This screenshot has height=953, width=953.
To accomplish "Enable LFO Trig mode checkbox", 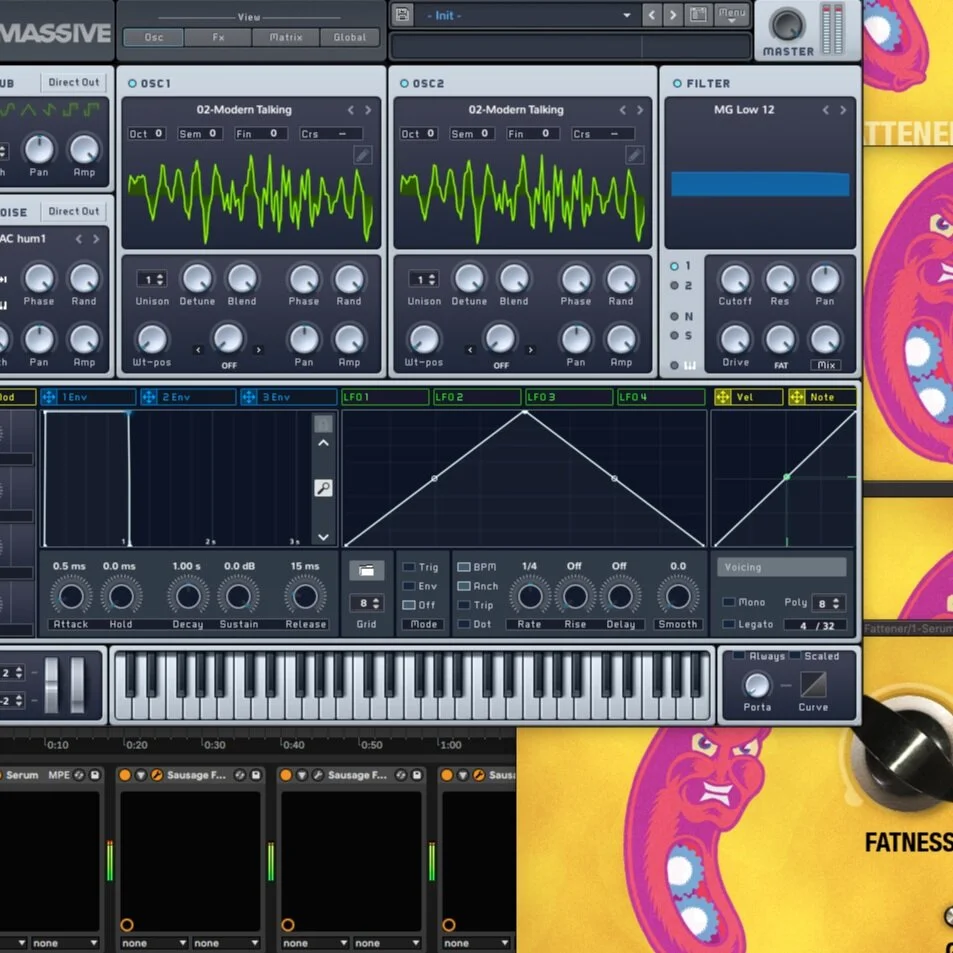I will 409,567.
